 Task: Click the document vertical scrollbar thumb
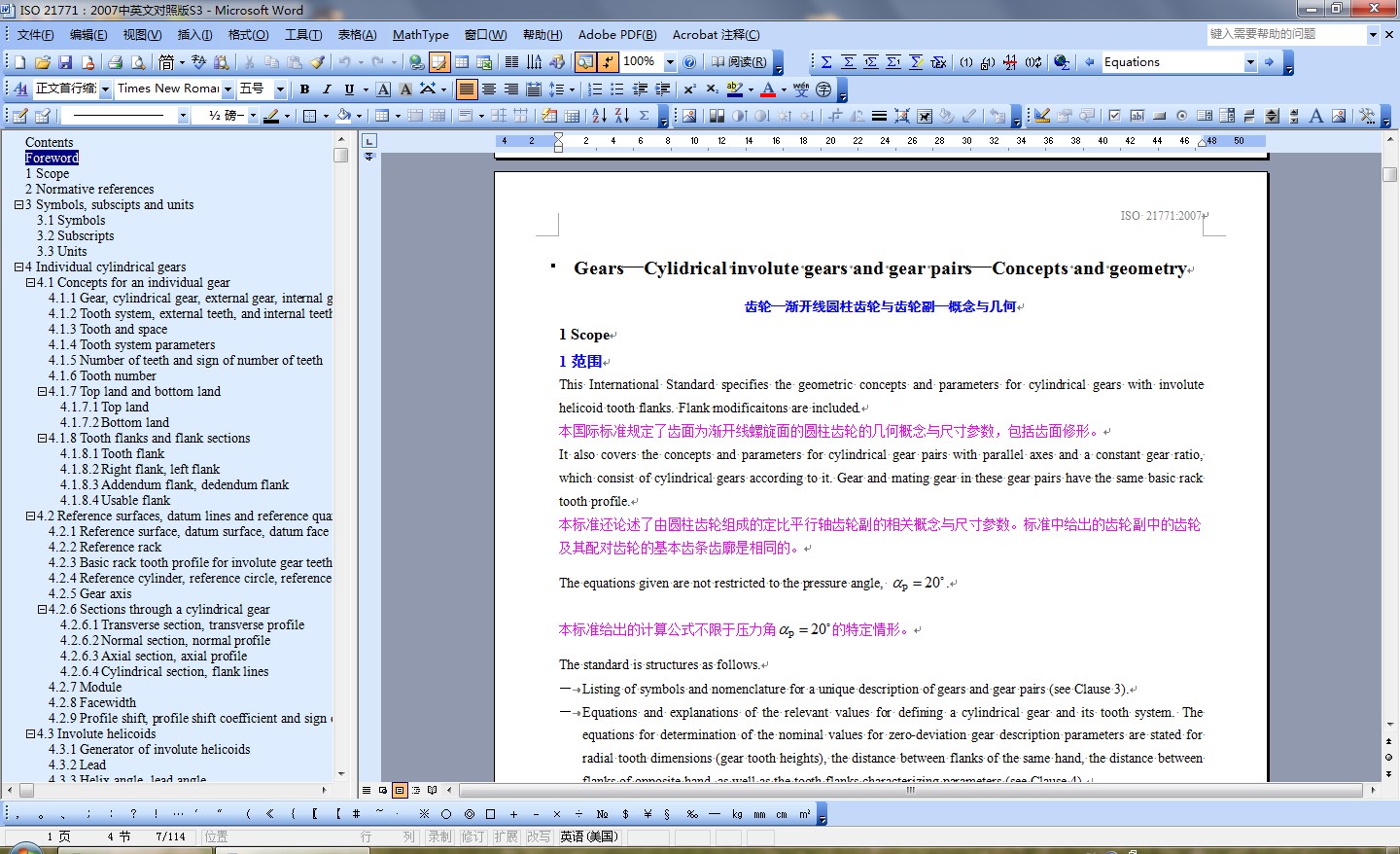click(x=1389, y=174)
